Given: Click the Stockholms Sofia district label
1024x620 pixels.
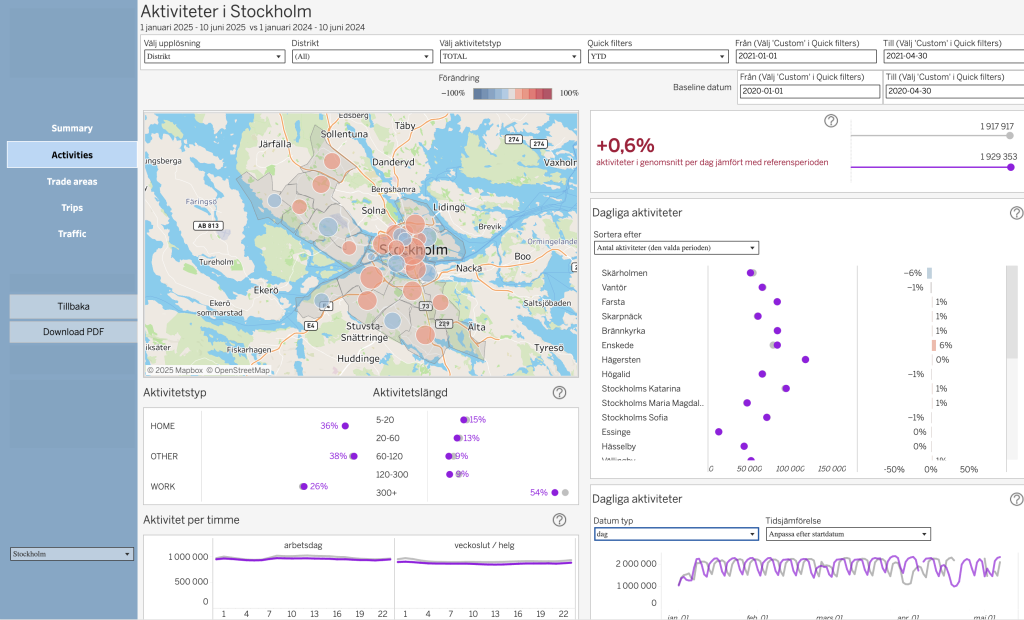Looking at the screenshot, I should 635,417.
